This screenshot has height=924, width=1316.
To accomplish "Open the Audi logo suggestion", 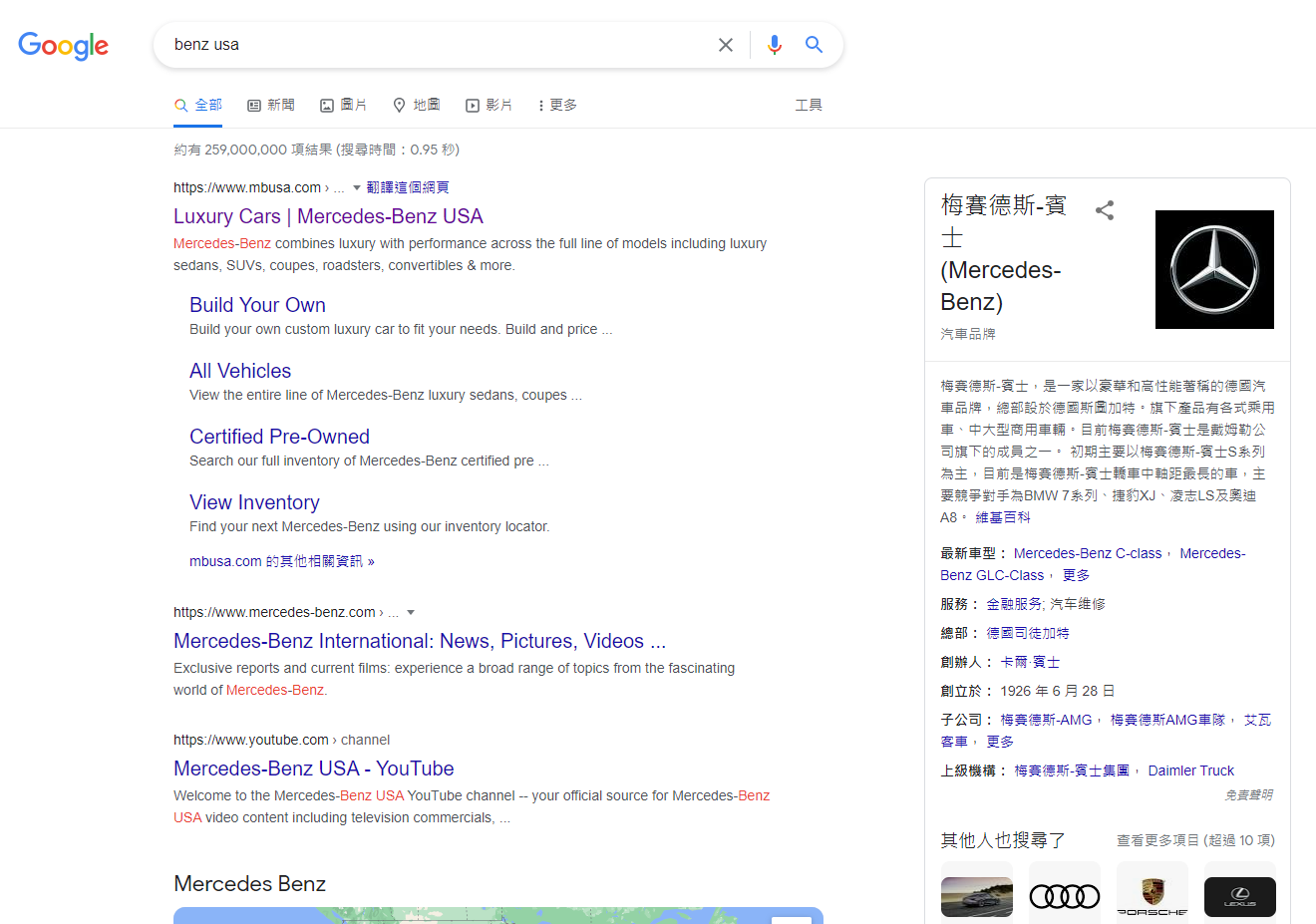I will (x=1065, y=895).
